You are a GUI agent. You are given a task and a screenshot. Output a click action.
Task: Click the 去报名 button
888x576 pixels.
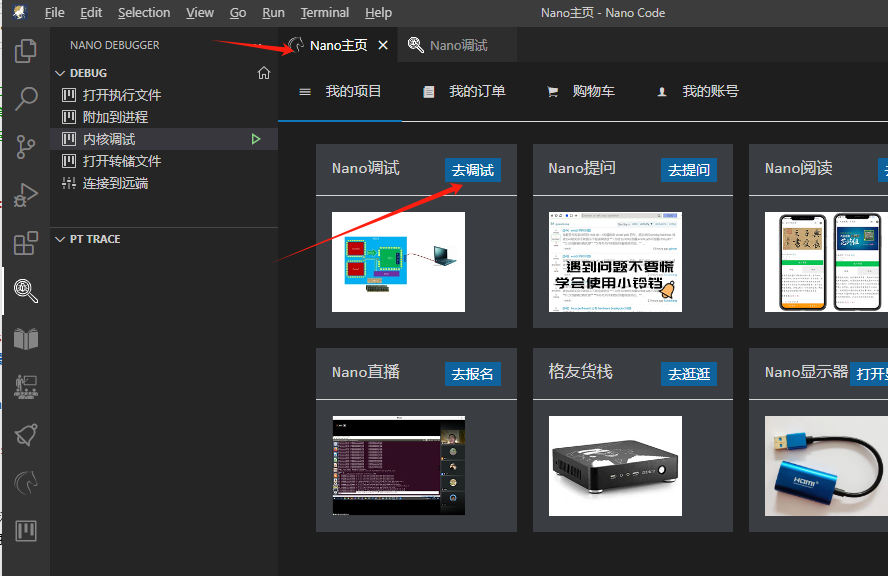click(472, 374)
